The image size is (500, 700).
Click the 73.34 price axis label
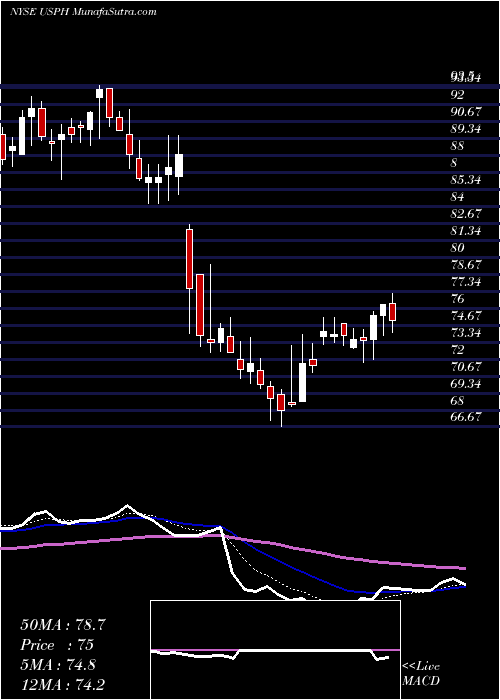tap(466, 333)
